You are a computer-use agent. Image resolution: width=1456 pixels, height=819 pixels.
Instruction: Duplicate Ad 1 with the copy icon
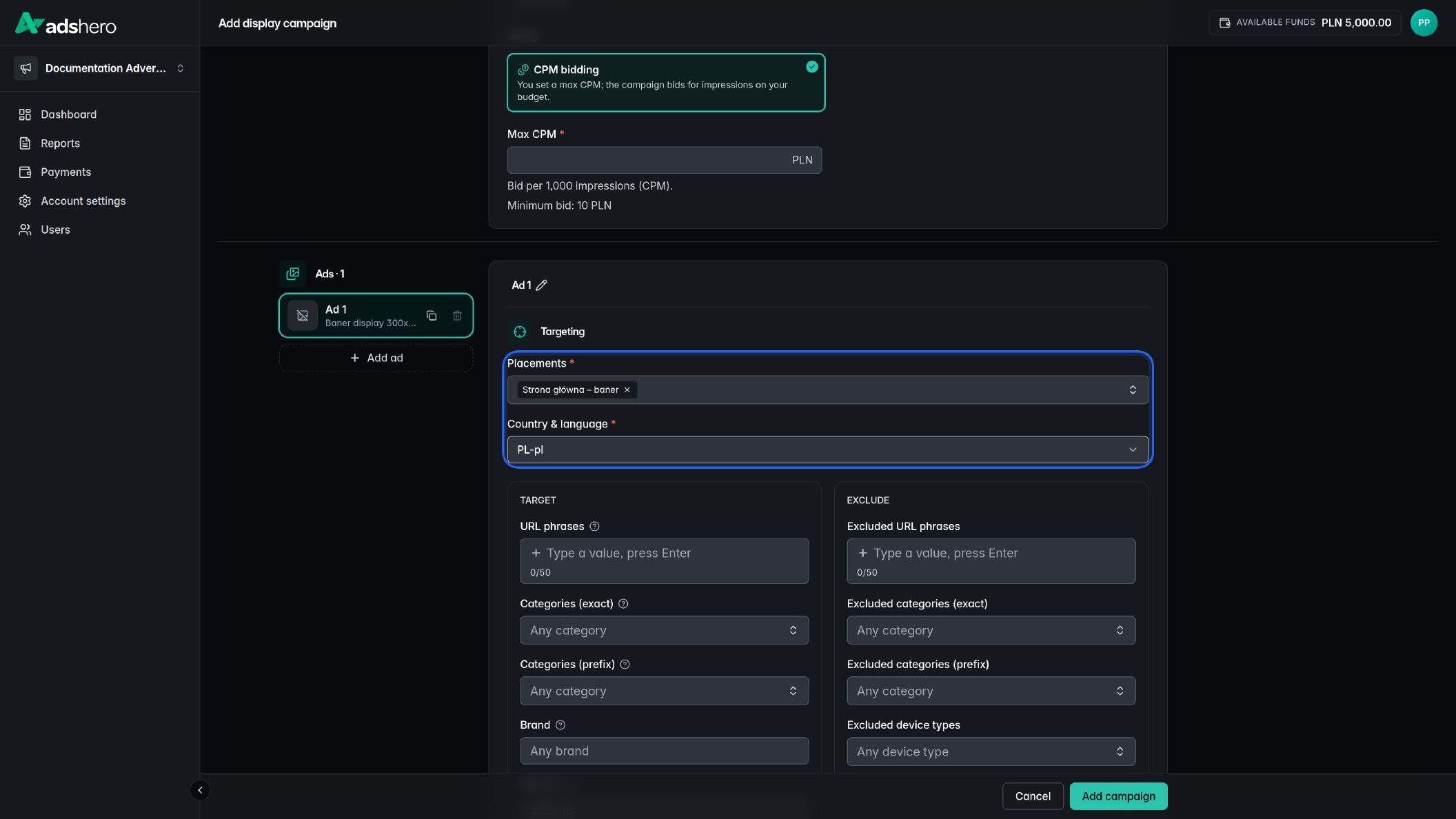(432, 316)
